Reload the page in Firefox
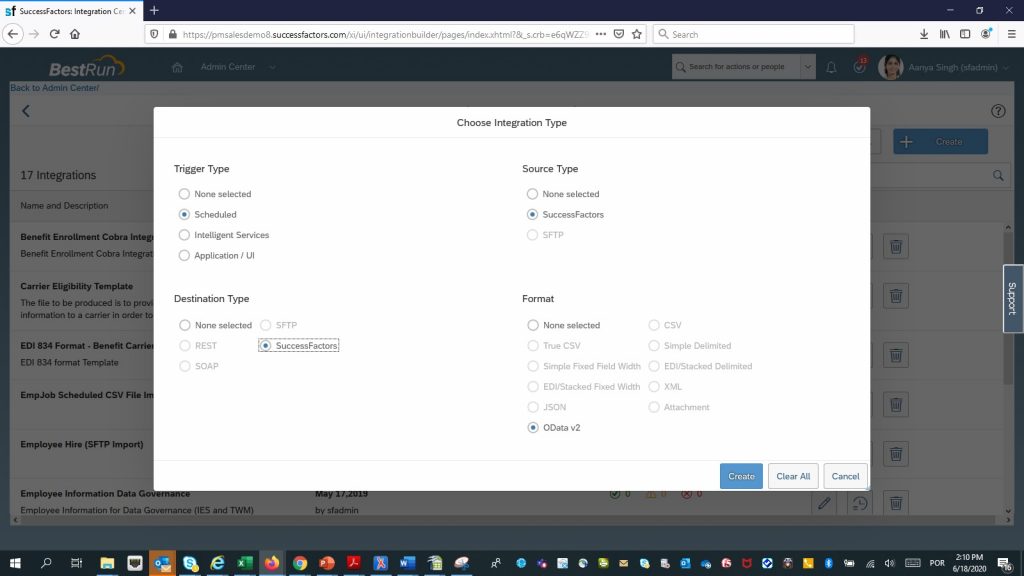1024x576 pixels. pyautogui.click(x=55, y=34)
